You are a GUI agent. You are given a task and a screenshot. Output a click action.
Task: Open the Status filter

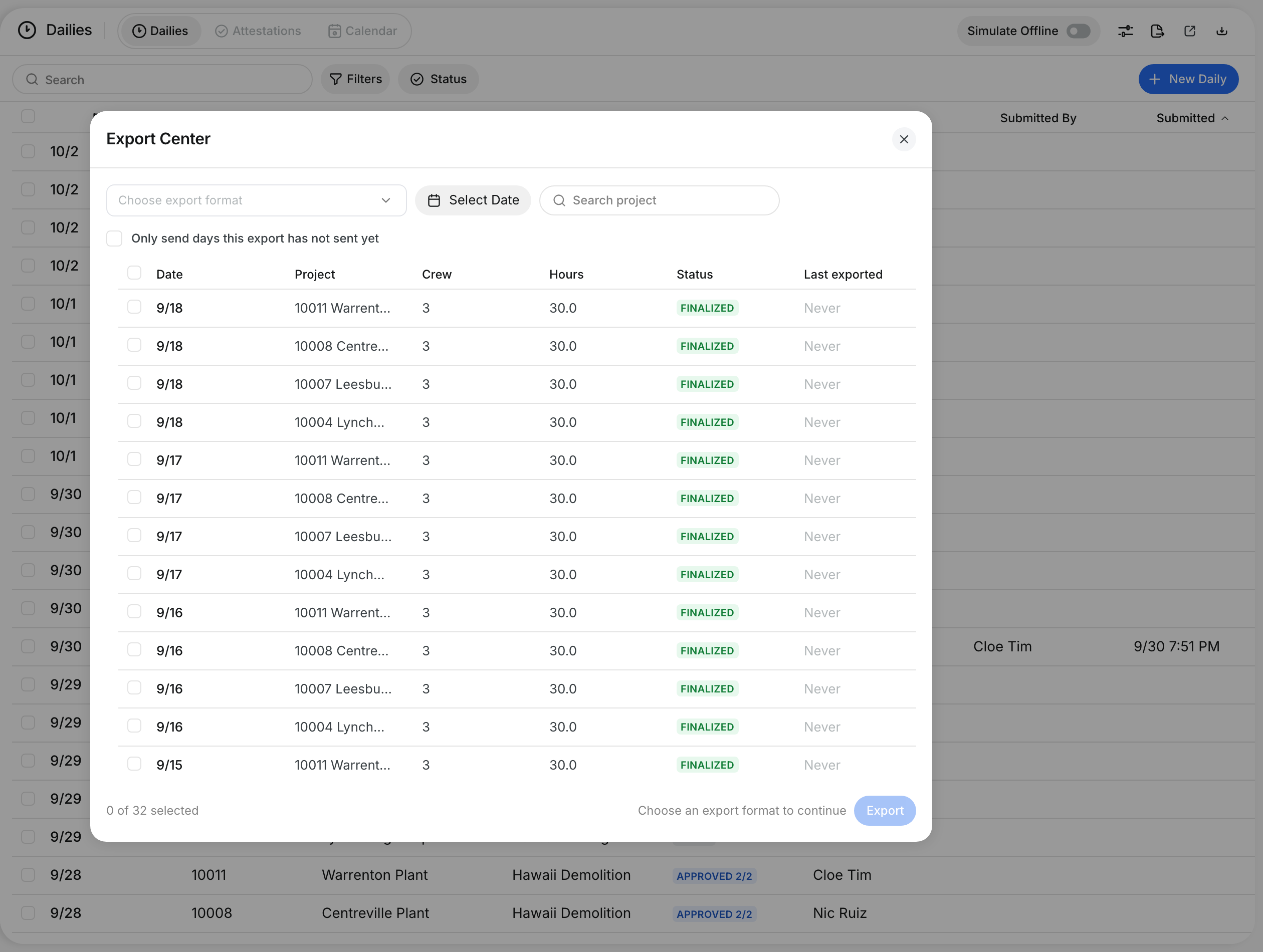(x=438, y=79)
